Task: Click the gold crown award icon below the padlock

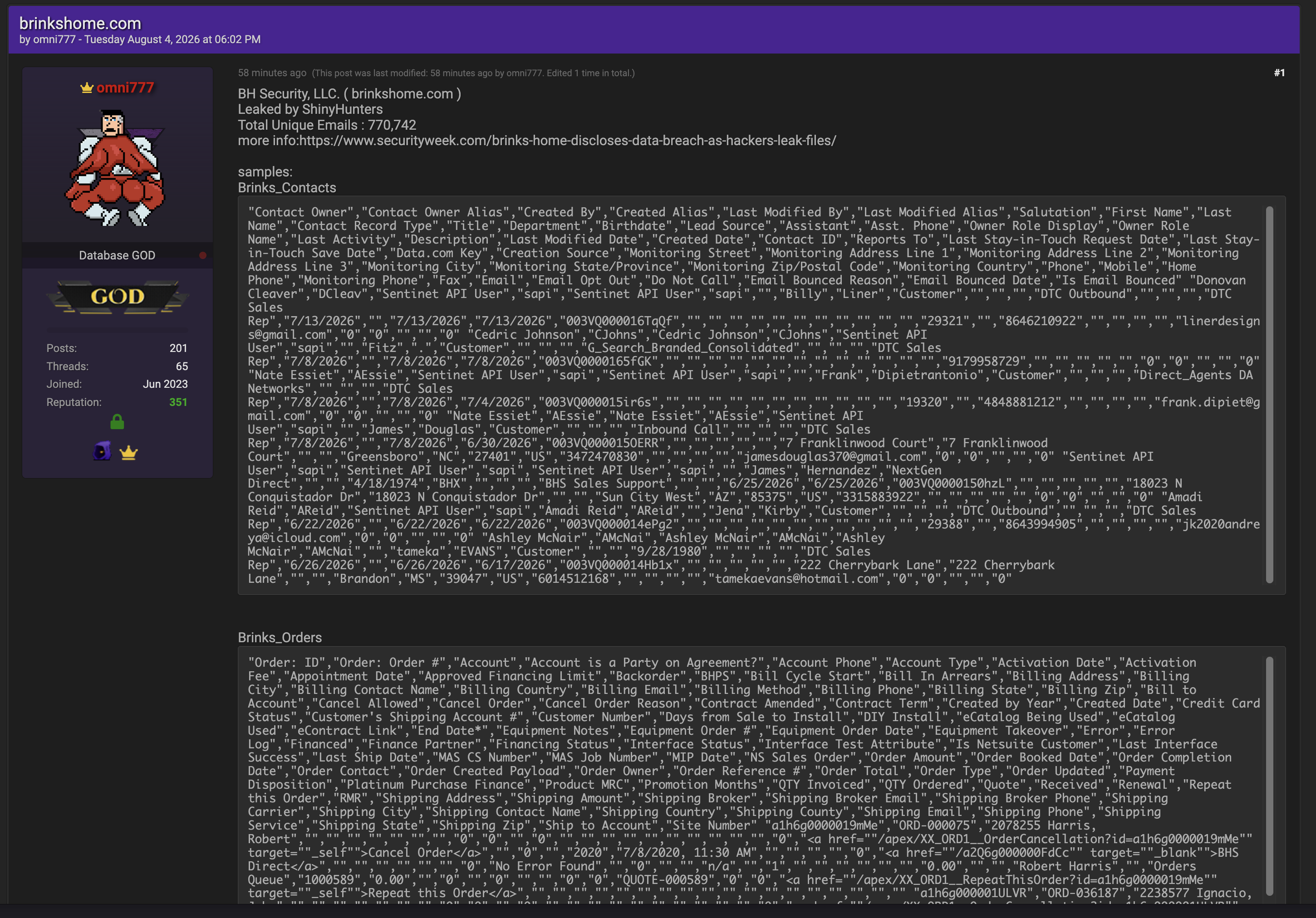Action: click(128, 453)
